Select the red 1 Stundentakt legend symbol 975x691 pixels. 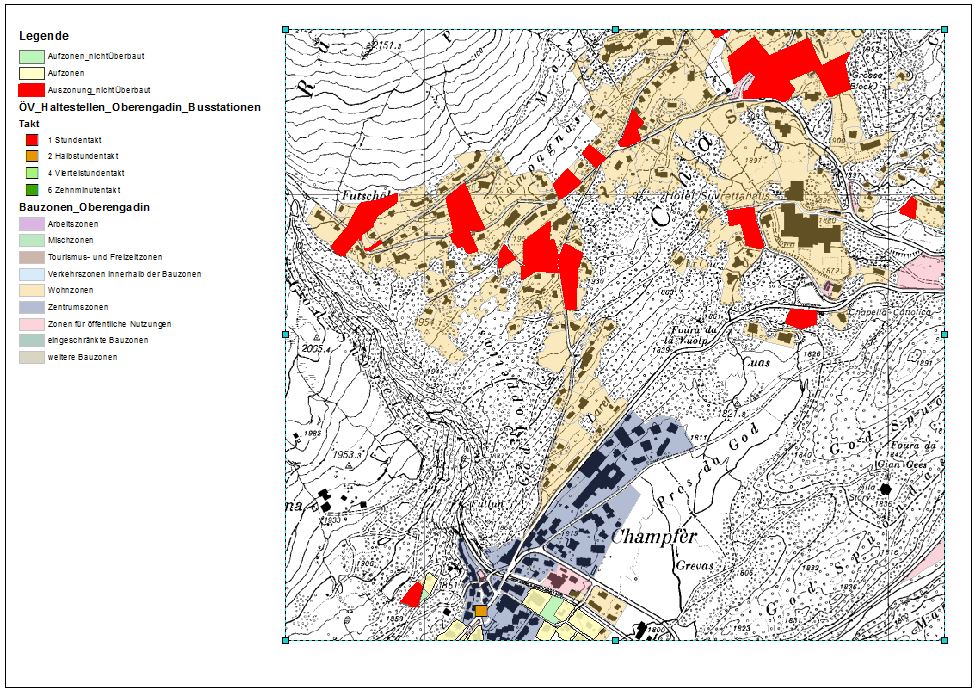[x=31, y=140]
